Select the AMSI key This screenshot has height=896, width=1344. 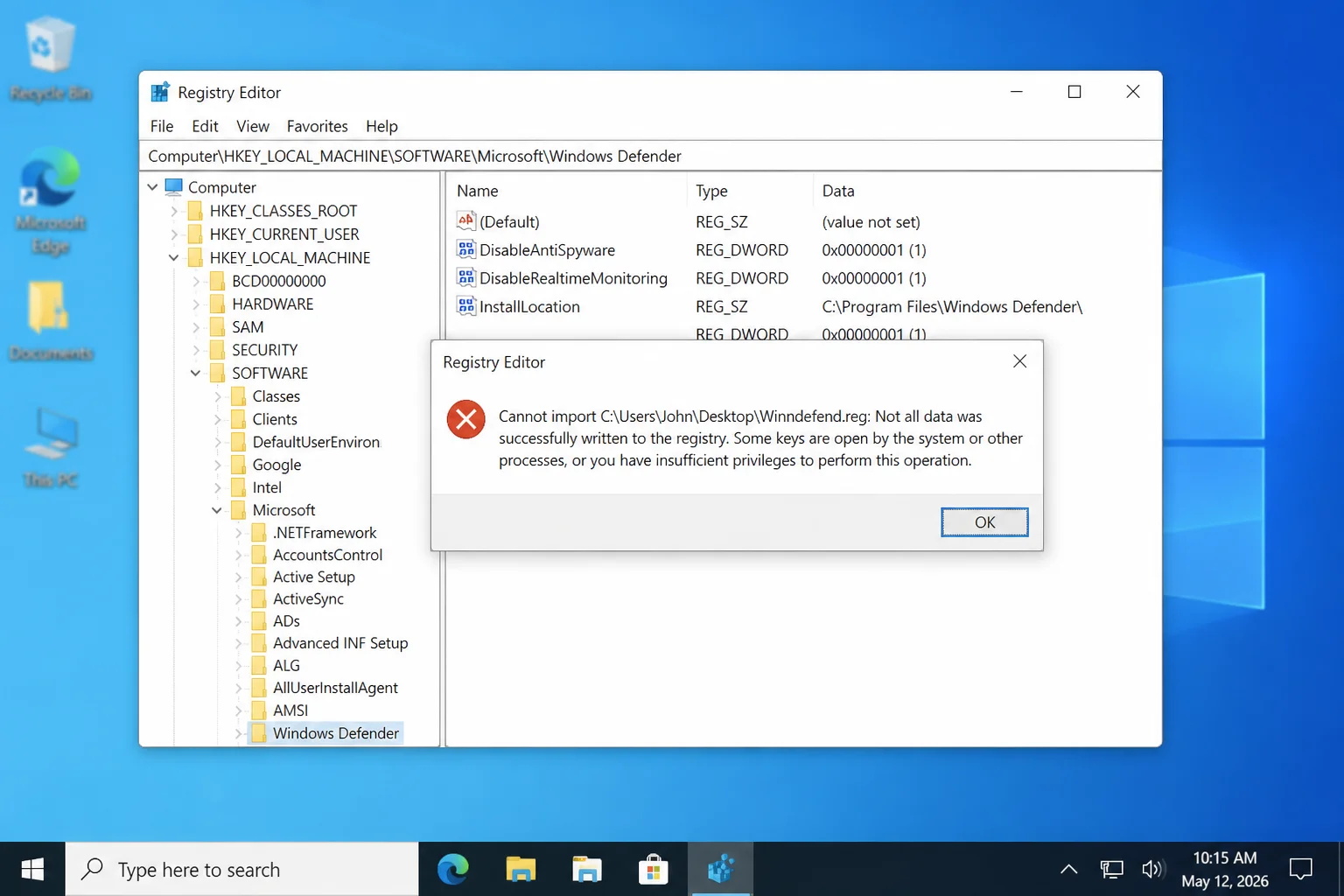tap(290, 710)
